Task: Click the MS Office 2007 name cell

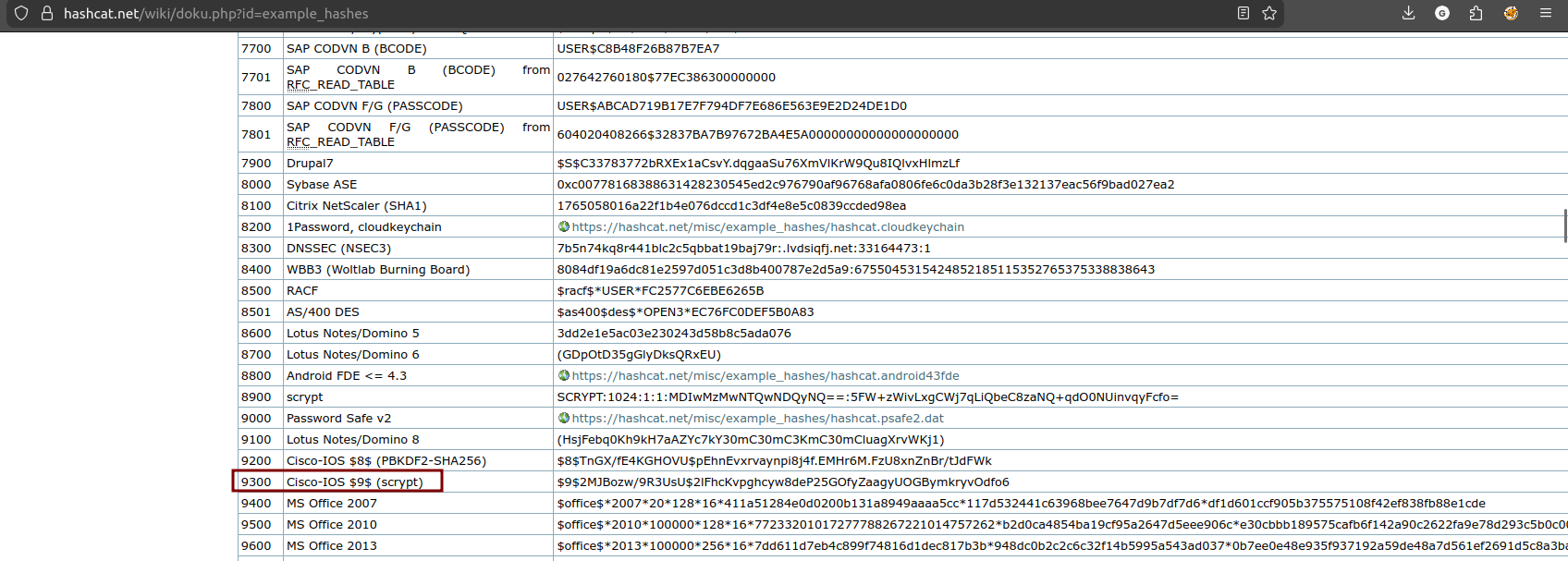Action: click(332, 504)
